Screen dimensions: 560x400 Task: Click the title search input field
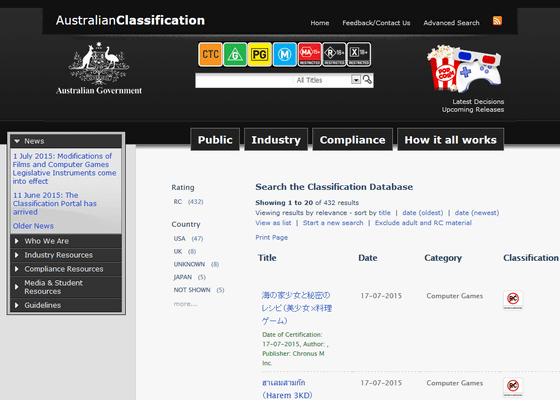point(244,80)
